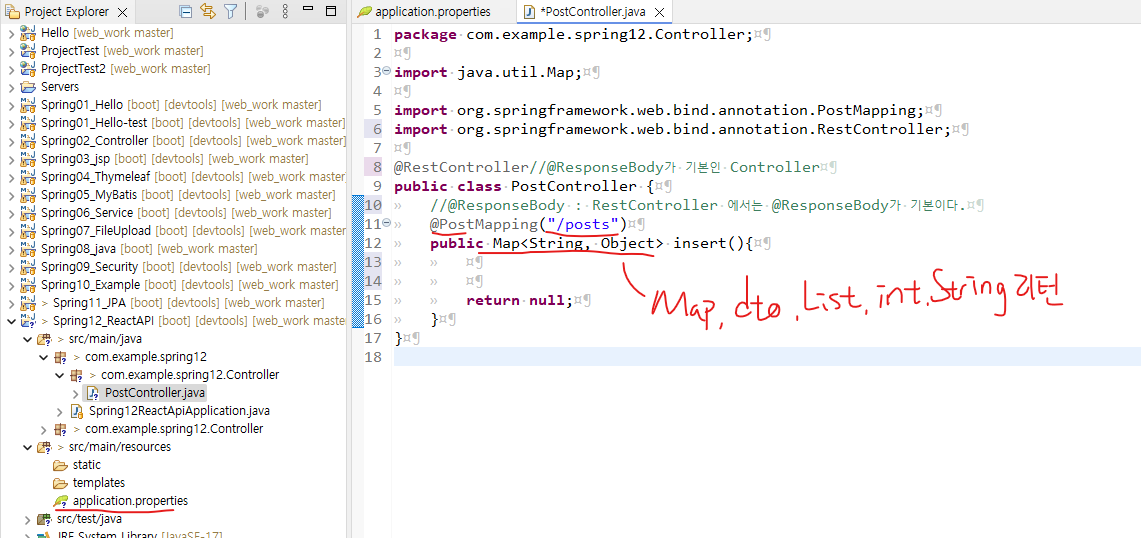
Task: Expand the PostController.java file node
Action: pos(76,393)
